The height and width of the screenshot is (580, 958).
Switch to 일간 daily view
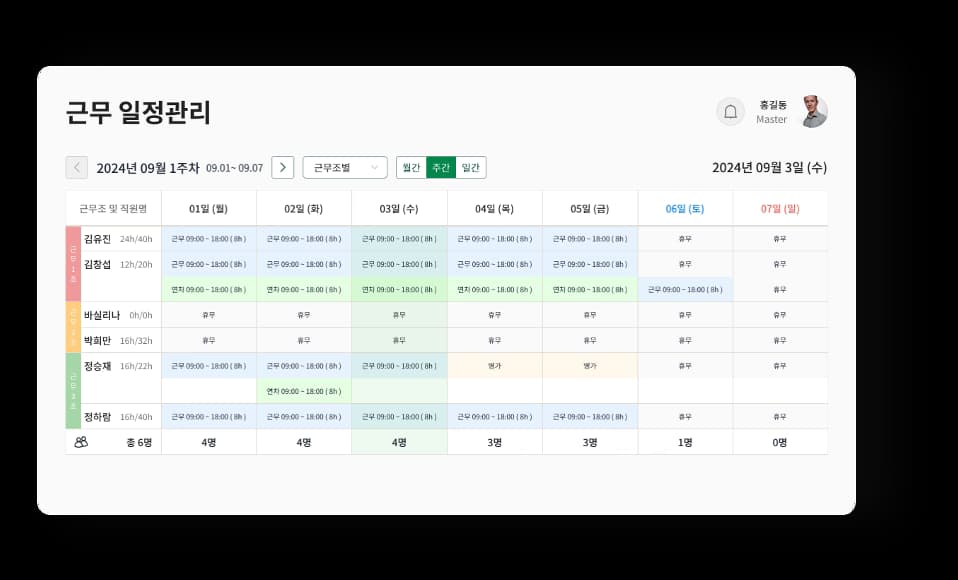472,167
